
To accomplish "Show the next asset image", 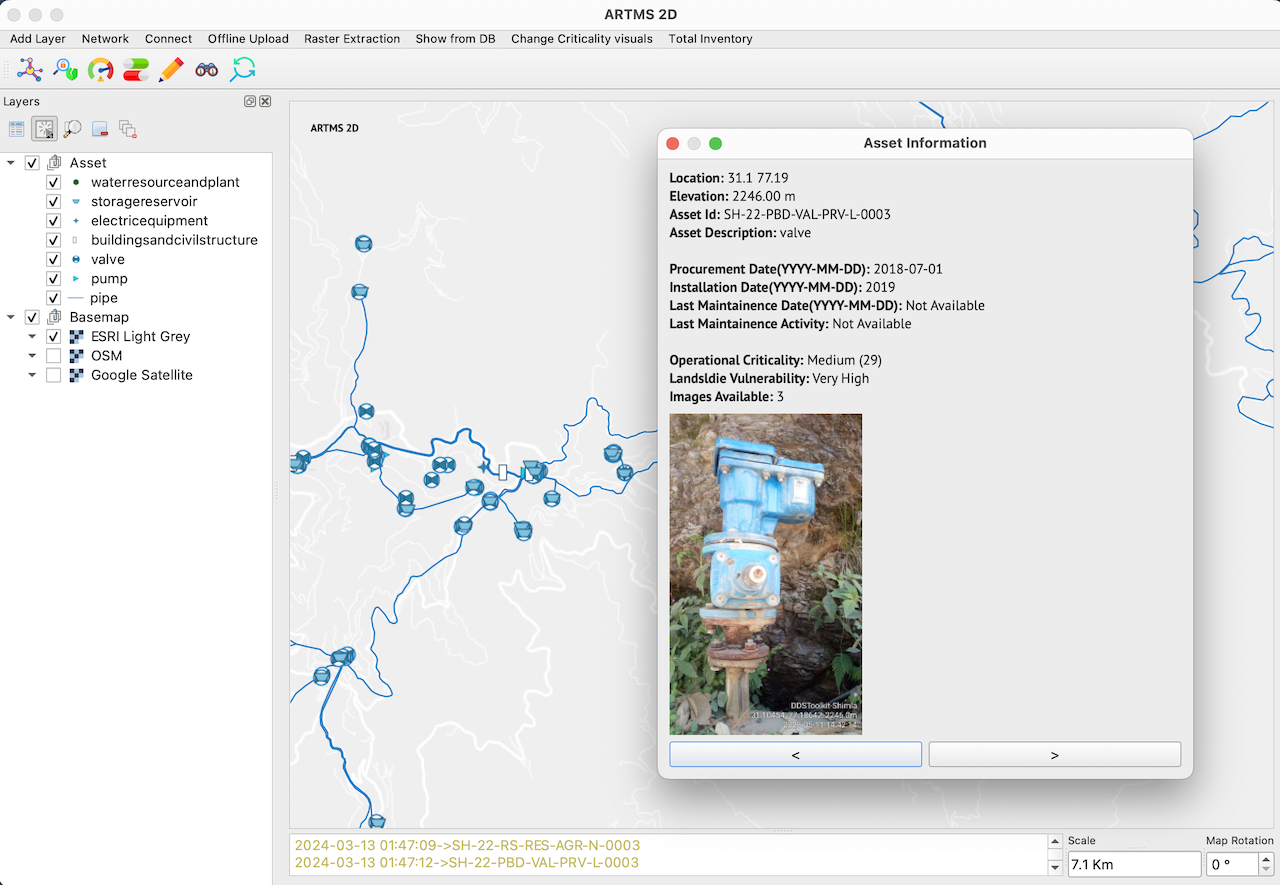I will (1054, 755).
